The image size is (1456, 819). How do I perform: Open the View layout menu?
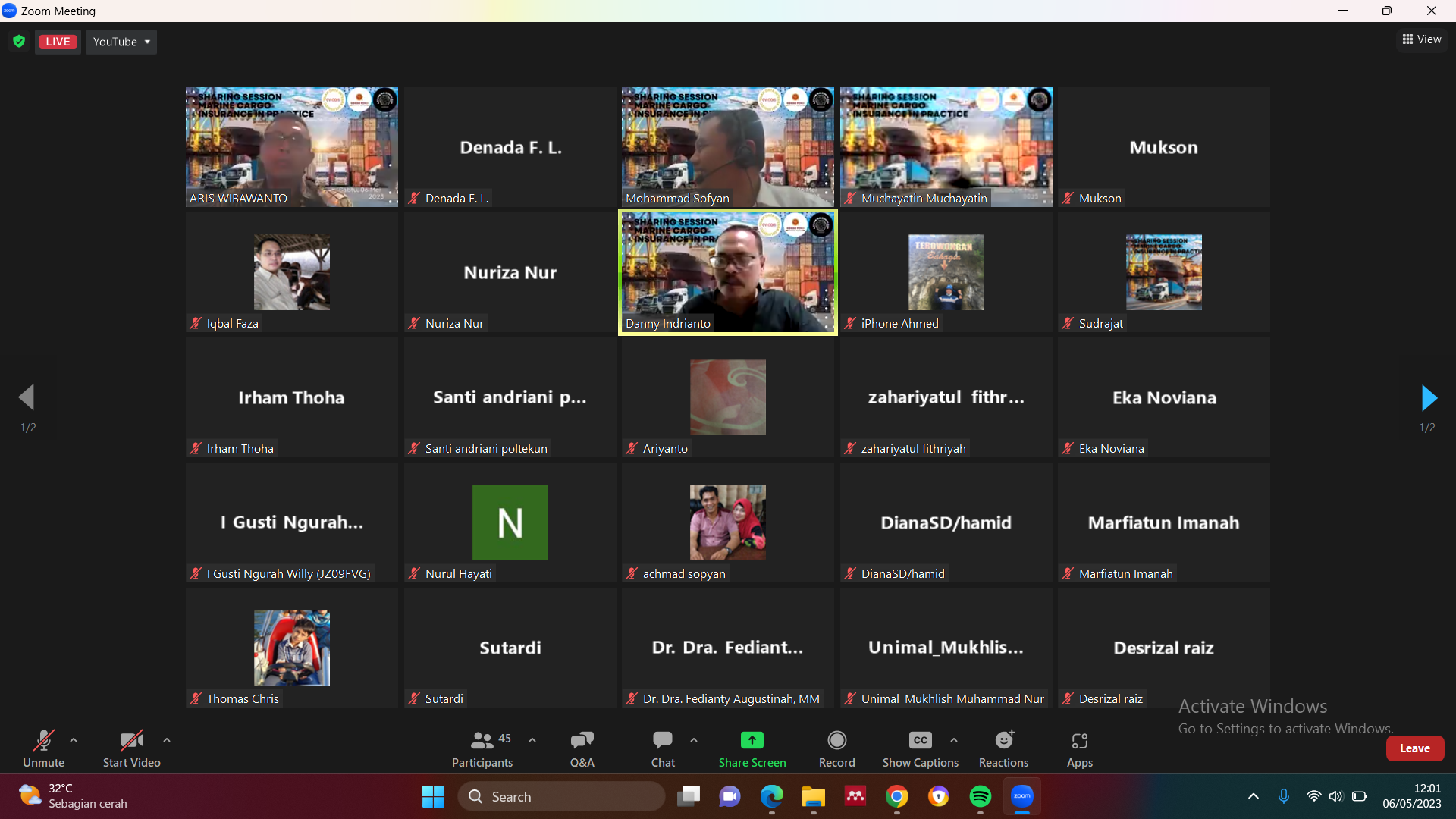(x=1422, y=39)
